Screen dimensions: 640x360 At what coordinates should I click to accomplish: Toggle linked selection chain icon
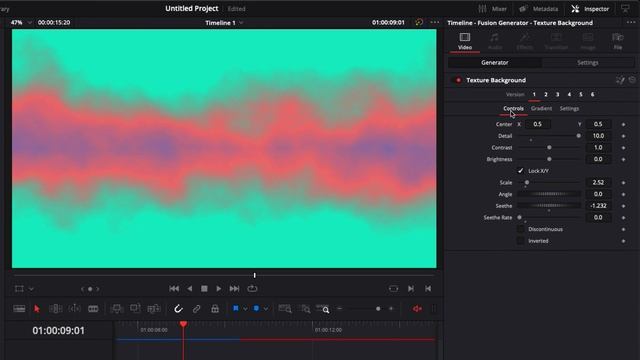196,309
